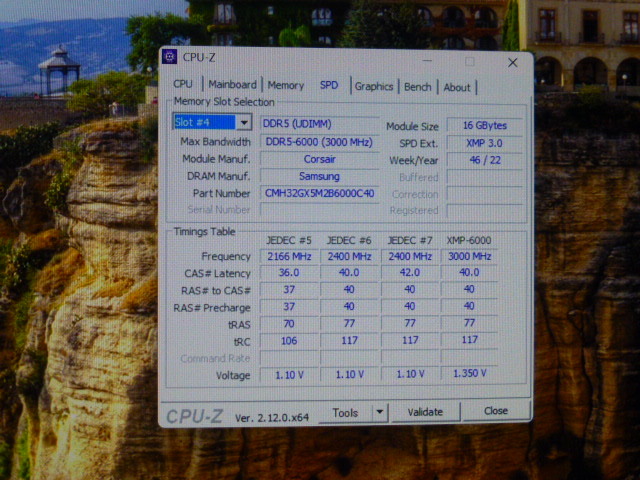
Task: Click the 3000 MHz XMP frequency cell
Action: pyautogui.click(x=469, y=256)
